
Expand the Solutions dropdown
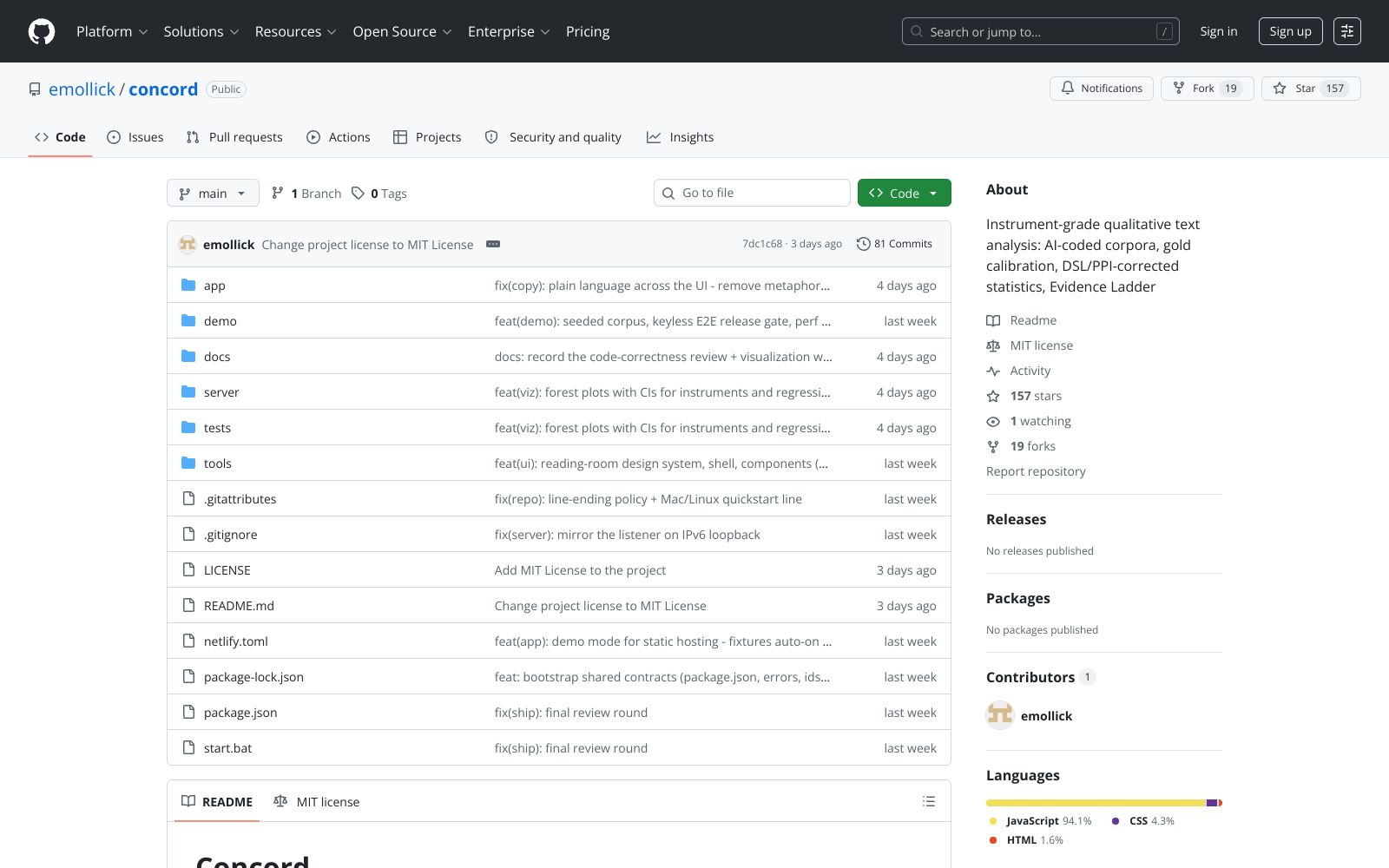201,31
